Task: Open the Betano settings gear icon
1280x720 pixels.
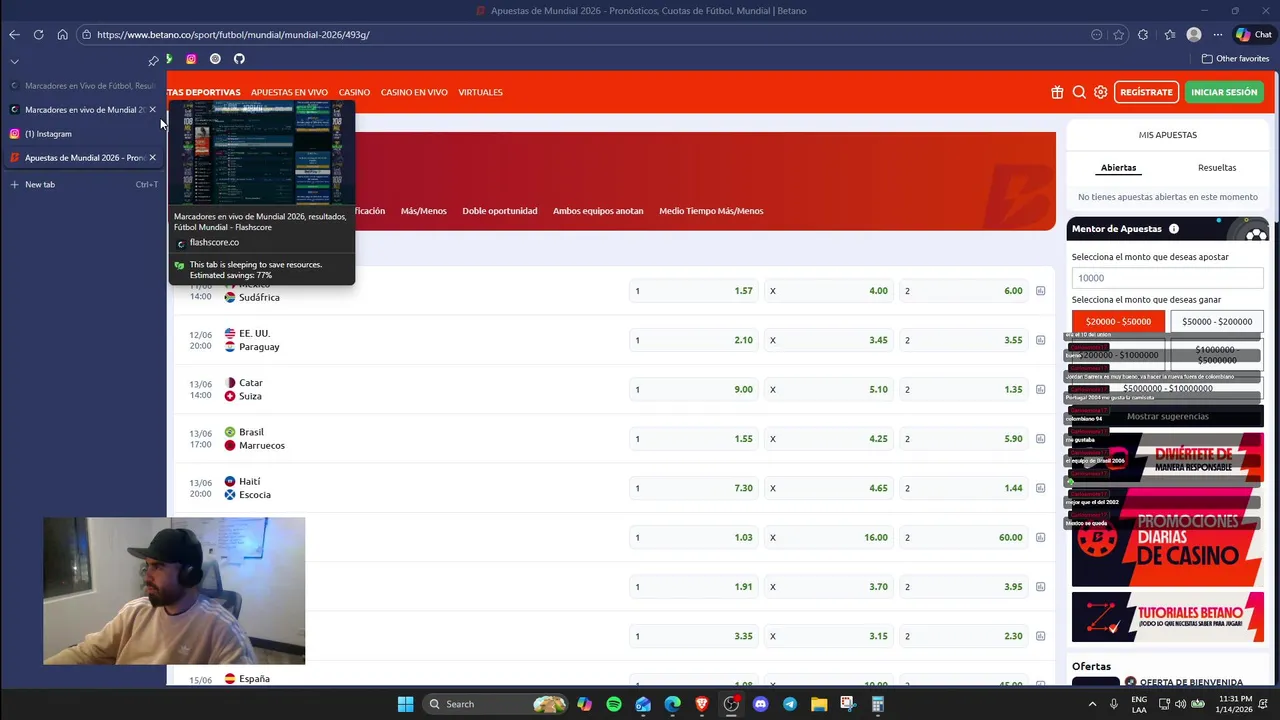Action: click(x=1101, y=92)
